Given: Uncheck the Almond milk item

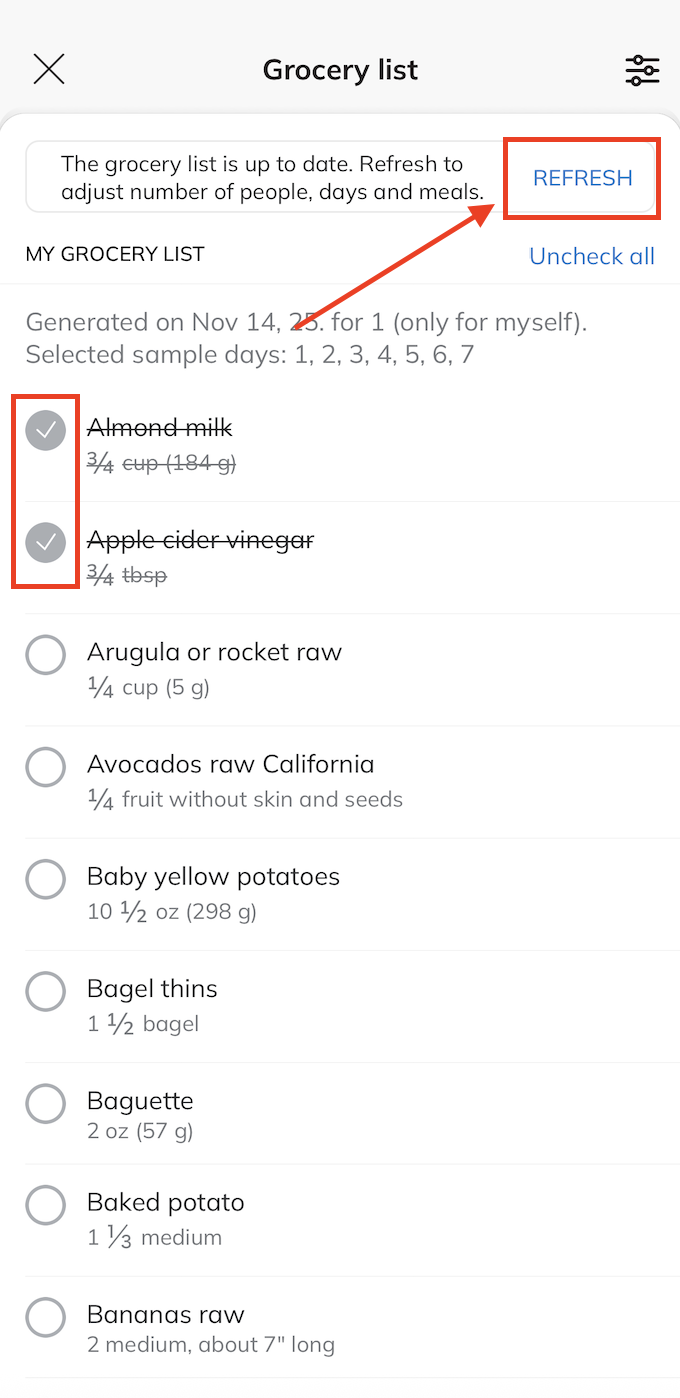Looking at the screenshot, I should click(x=45, y=430).
